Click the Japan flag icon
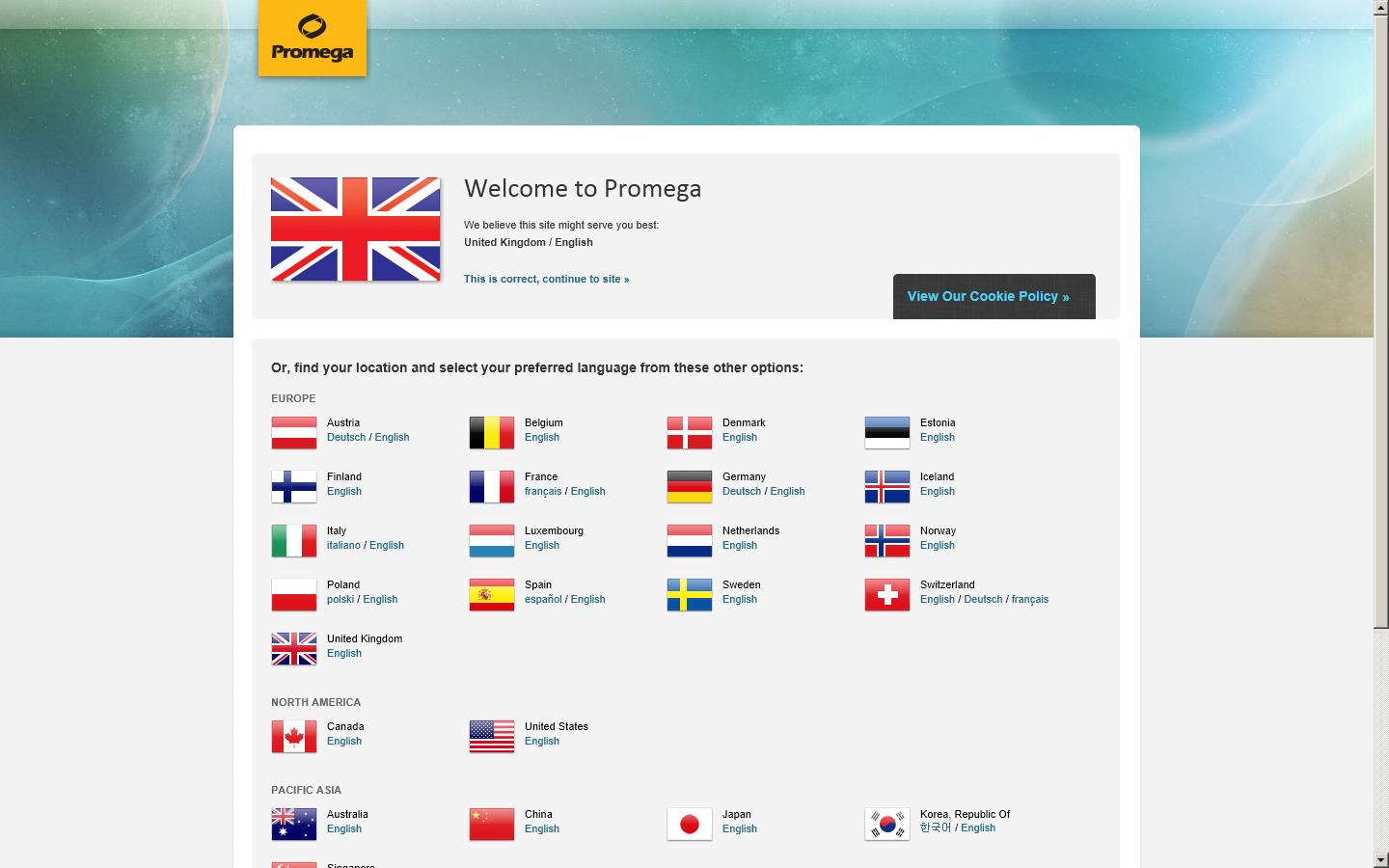 [689, 825]
